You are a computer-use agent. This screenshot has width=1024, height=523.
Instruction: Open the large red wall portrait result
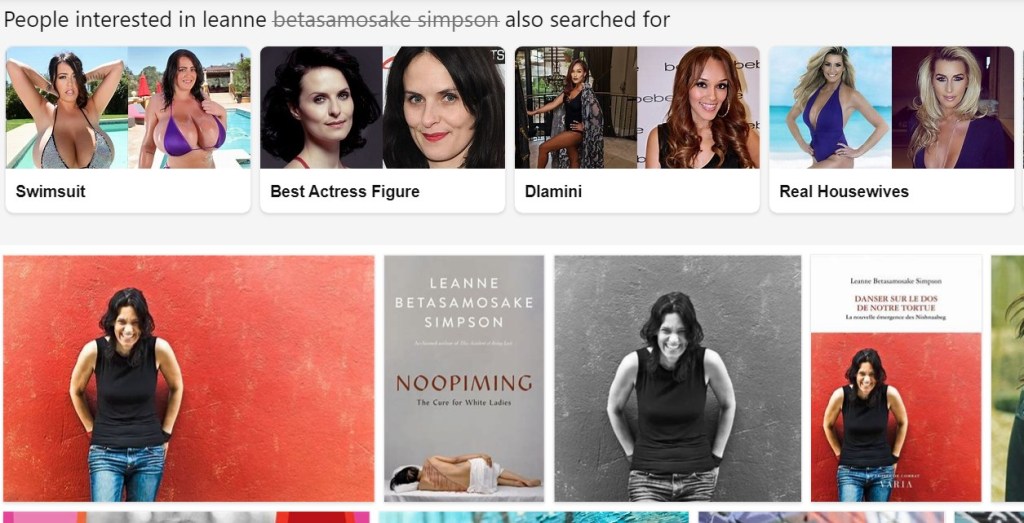point(189,378)
